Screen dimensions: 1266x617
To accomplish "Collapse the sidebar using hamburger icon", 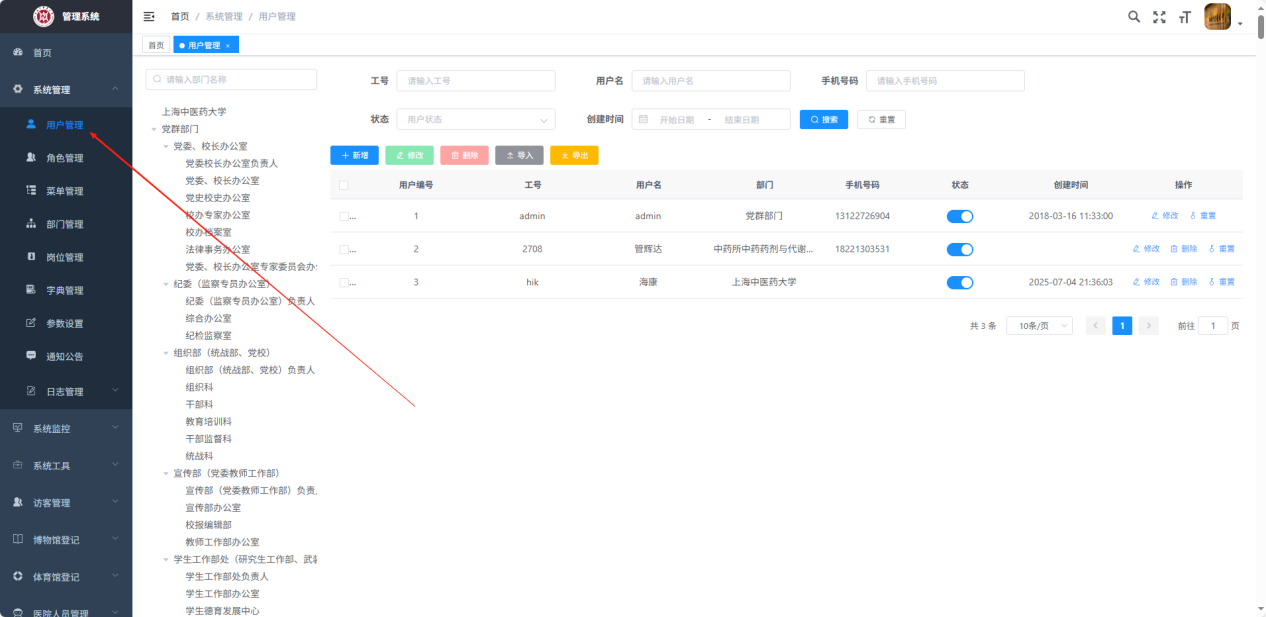I will [149, 16].
